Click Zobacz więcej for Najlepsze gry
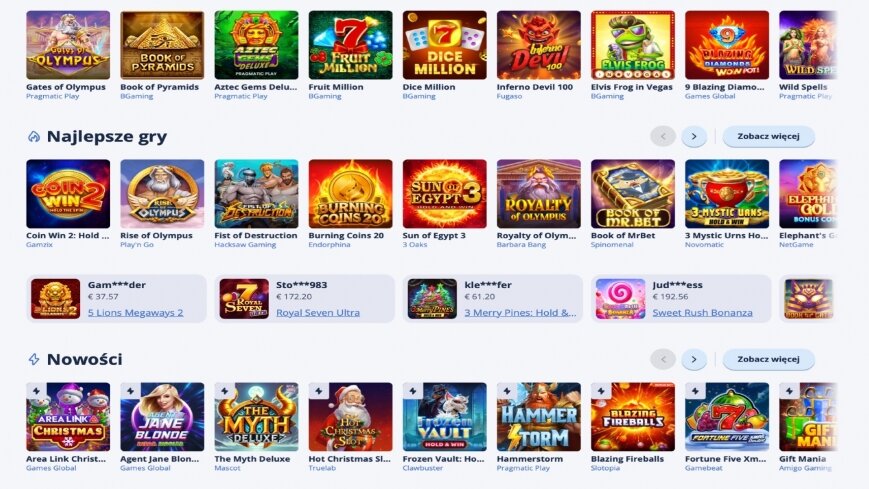This screenshot has height=489, width=869. point(769,136)
